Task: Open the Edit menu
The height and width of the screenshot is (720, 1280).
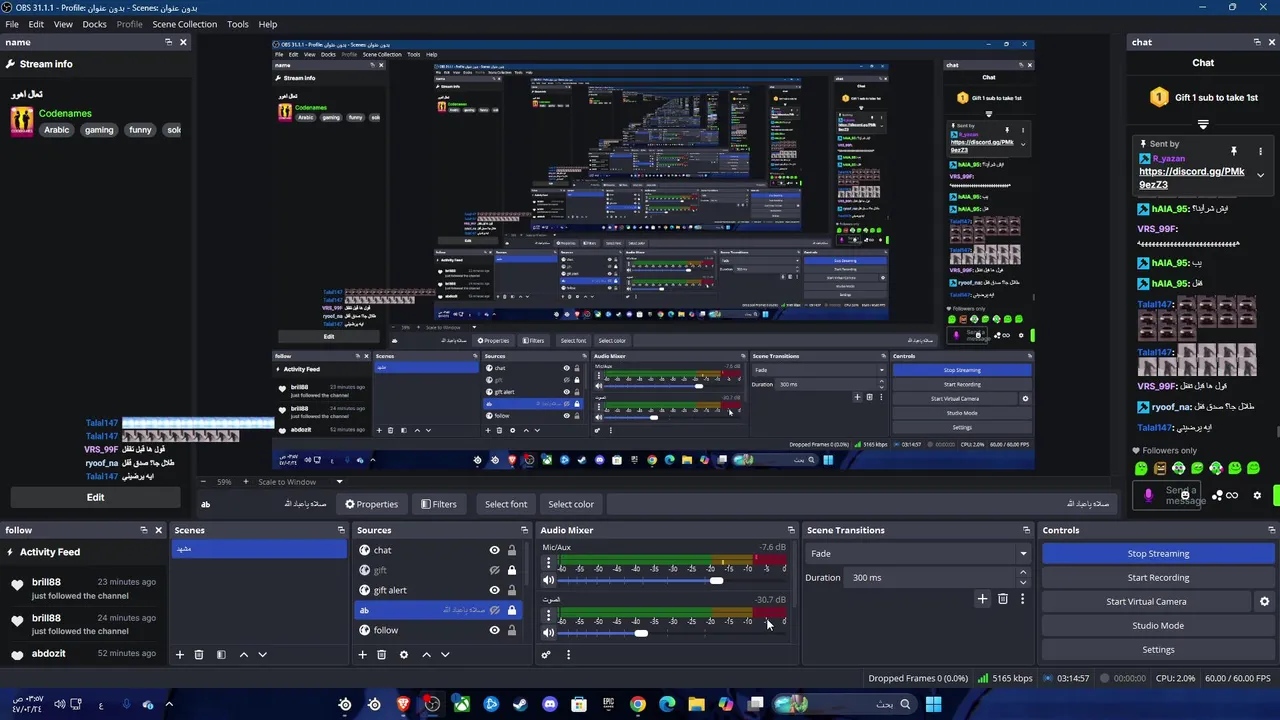Action: [x=36, y=24]
